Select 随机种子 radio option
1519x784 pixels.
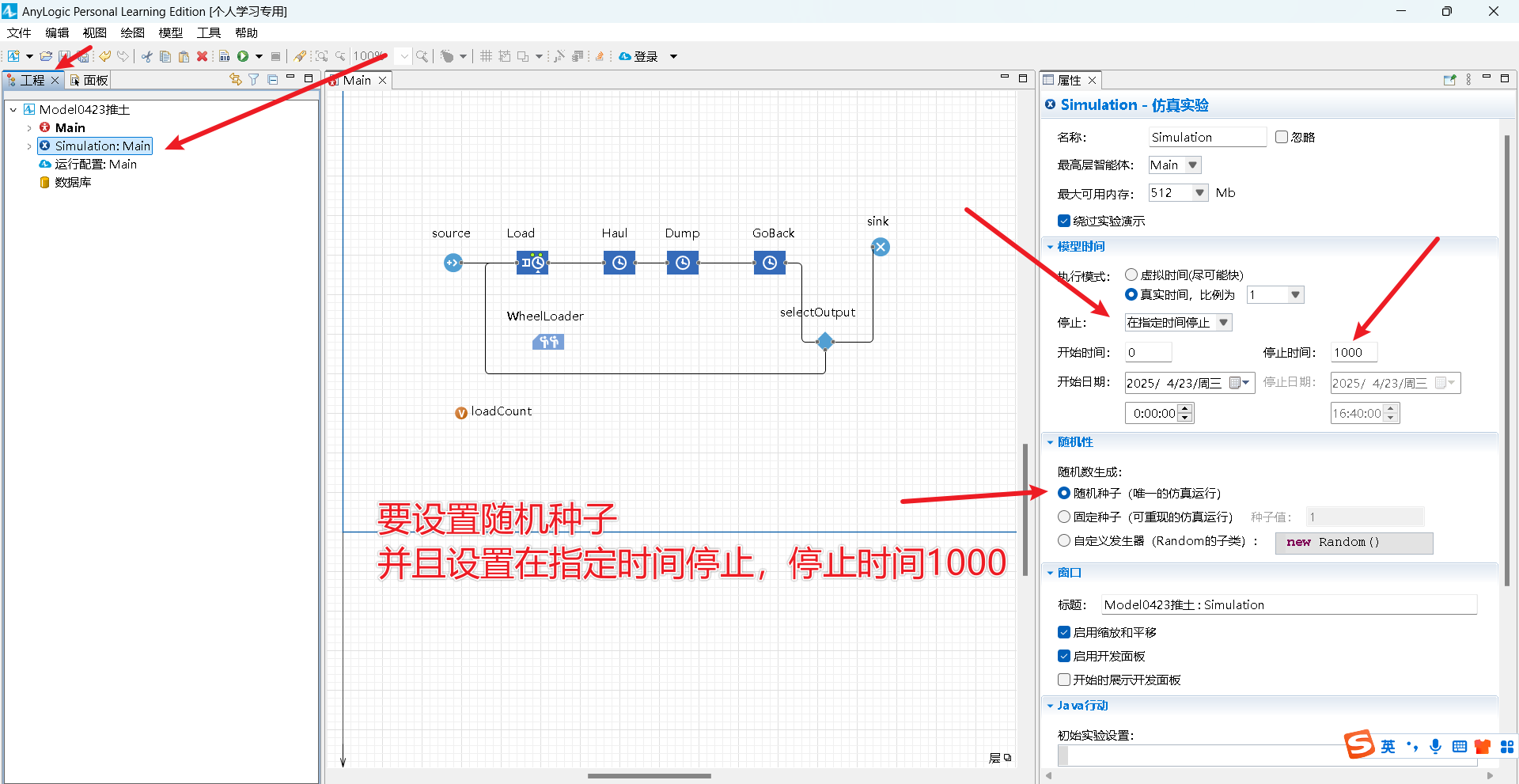pyautogui.click(x=1064, y=493)
